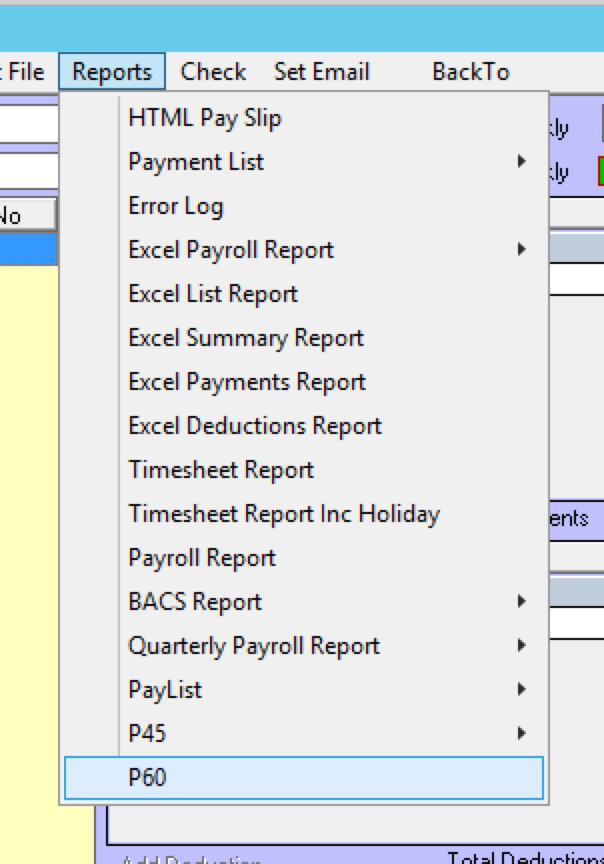Expand the BACS Report submenu
Screen dimensions: 604x864
point(195,602)
